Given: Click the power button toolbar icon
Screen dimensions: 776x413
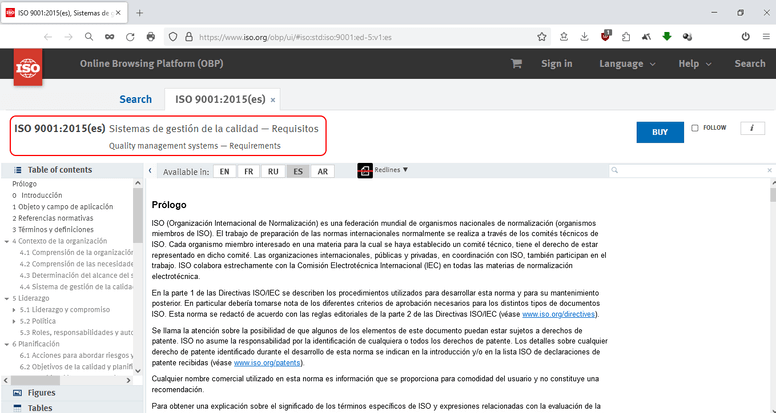Looking at the screenshot, I should pyautogui.click(x=745, y=37).
